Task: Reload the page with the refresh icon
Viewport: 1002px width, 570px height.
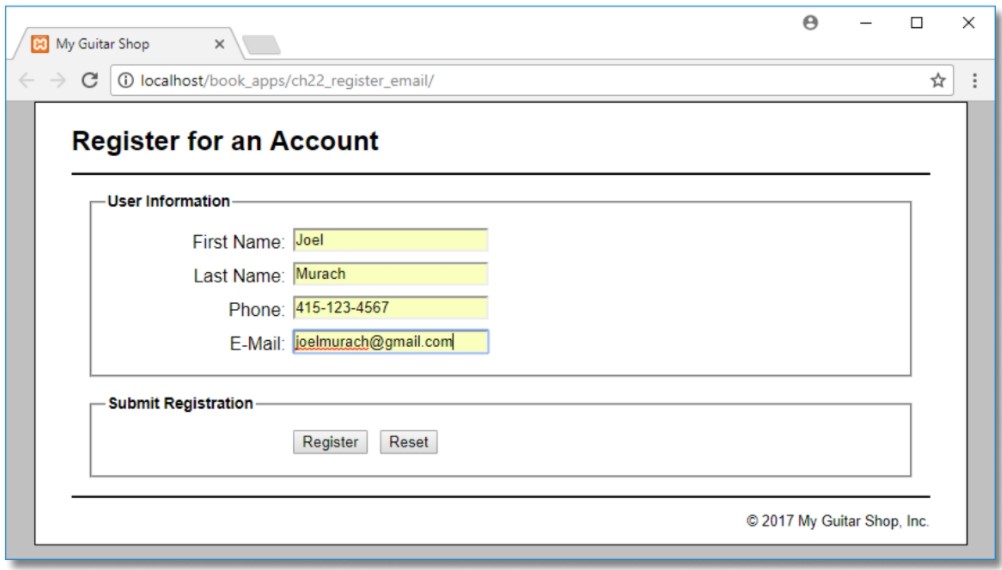Action: 89,81
